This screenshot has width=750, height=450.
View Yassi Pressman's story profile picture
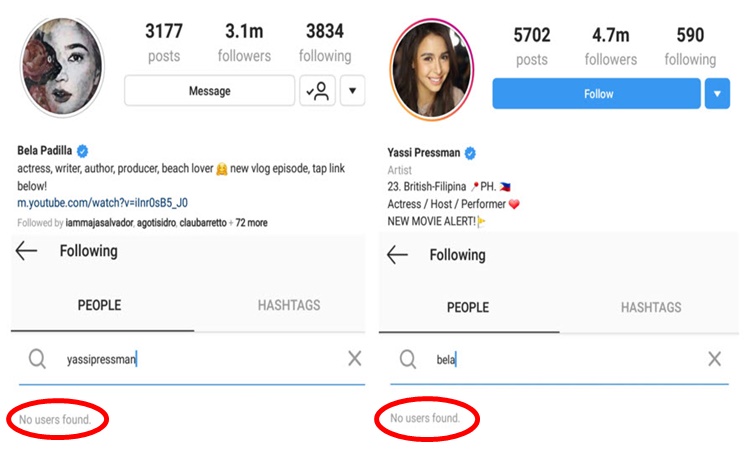pyautogui.click(x=432, y=68)
